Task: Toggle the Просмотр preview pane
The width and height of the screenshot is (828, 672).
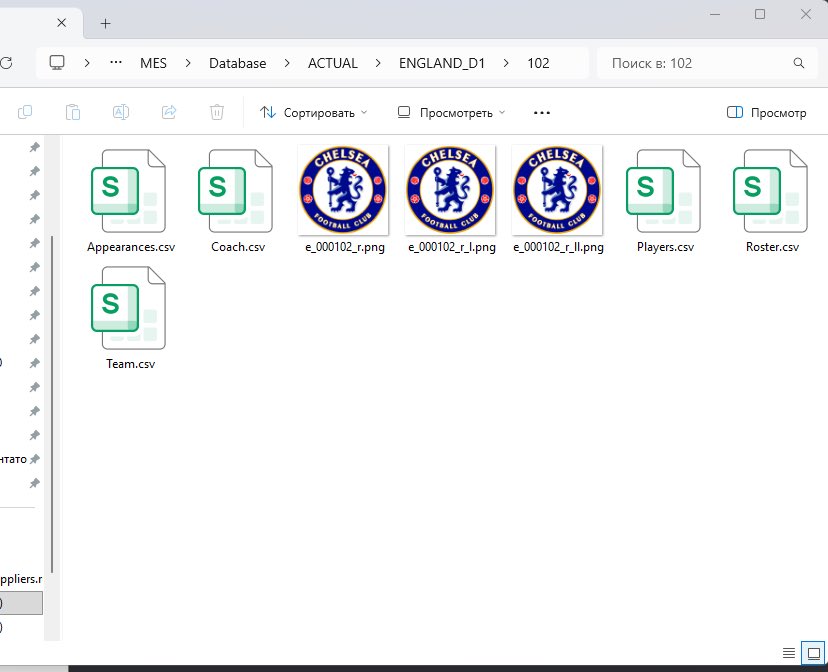Action: [x=767, y=112]
